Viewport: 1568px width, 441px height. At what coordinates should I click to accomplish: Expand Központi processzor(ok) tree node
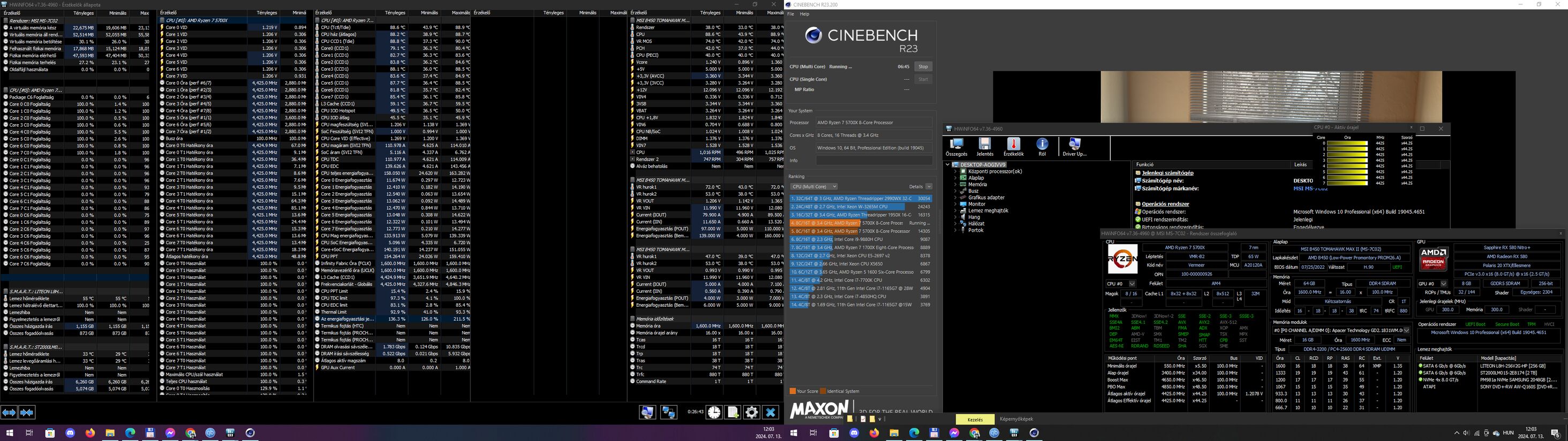coord(955,172)
